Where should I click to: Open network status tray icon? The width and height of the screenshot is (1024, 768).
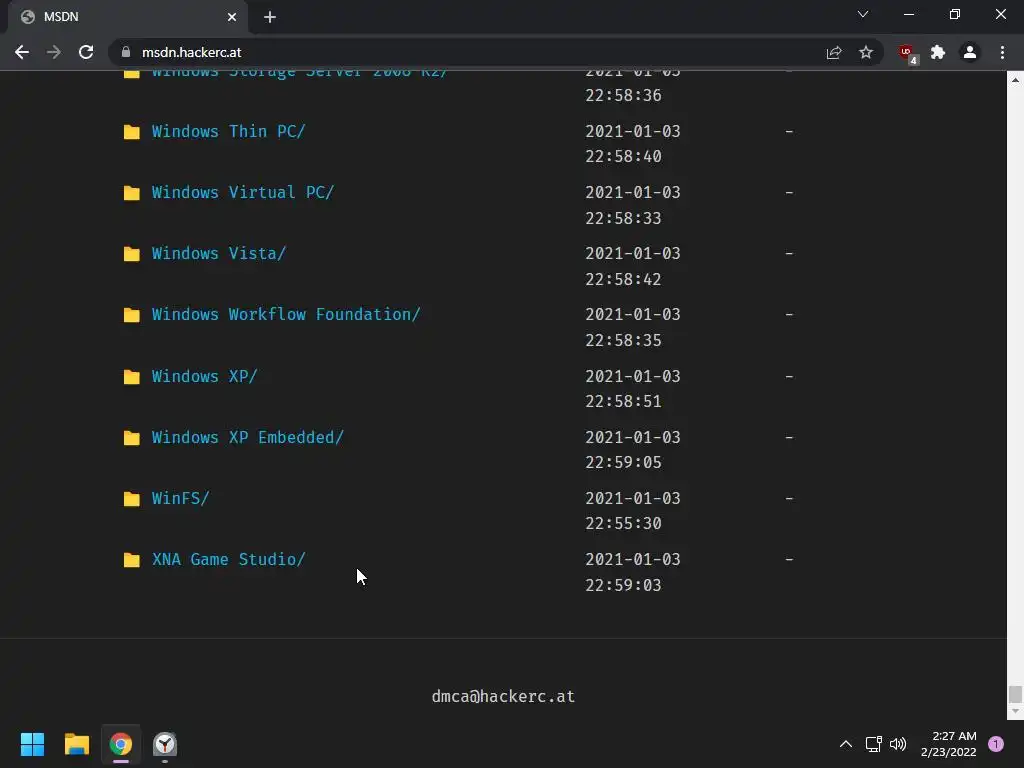pyautogui.click(x=873, y=744)
